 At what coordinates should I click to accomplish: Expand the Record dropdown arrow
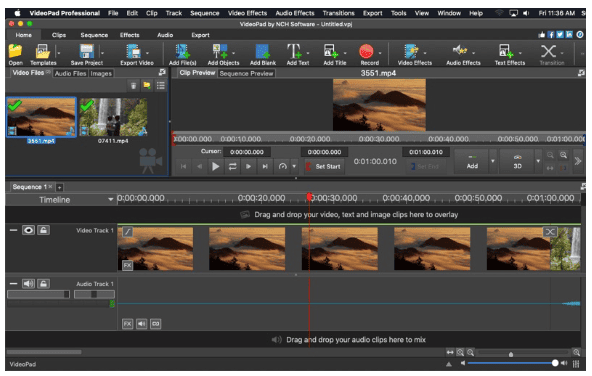380,53
